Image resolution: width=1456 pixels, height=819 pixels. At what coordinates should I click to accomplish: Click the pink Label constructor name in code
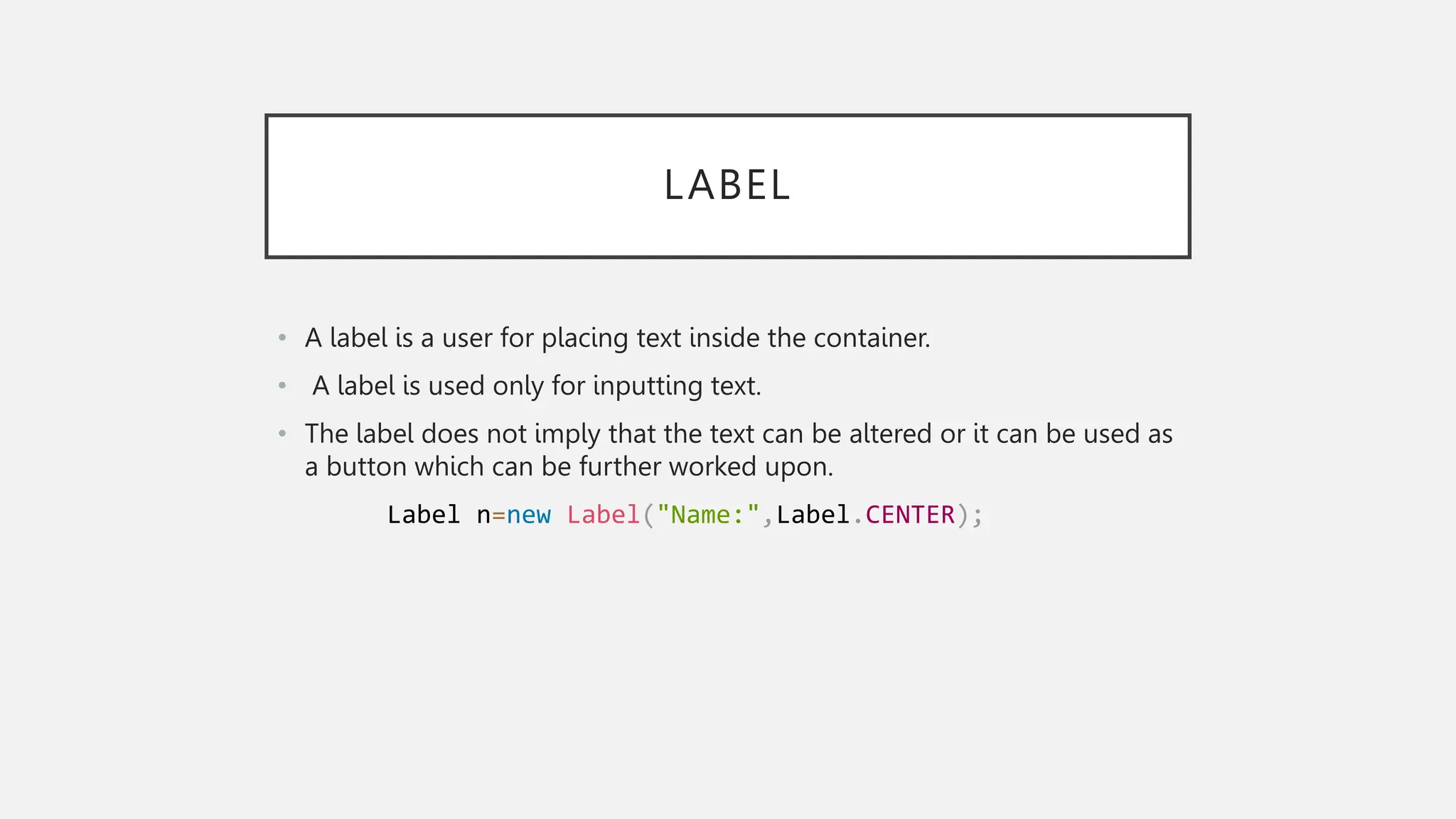[x=603, y=515]
